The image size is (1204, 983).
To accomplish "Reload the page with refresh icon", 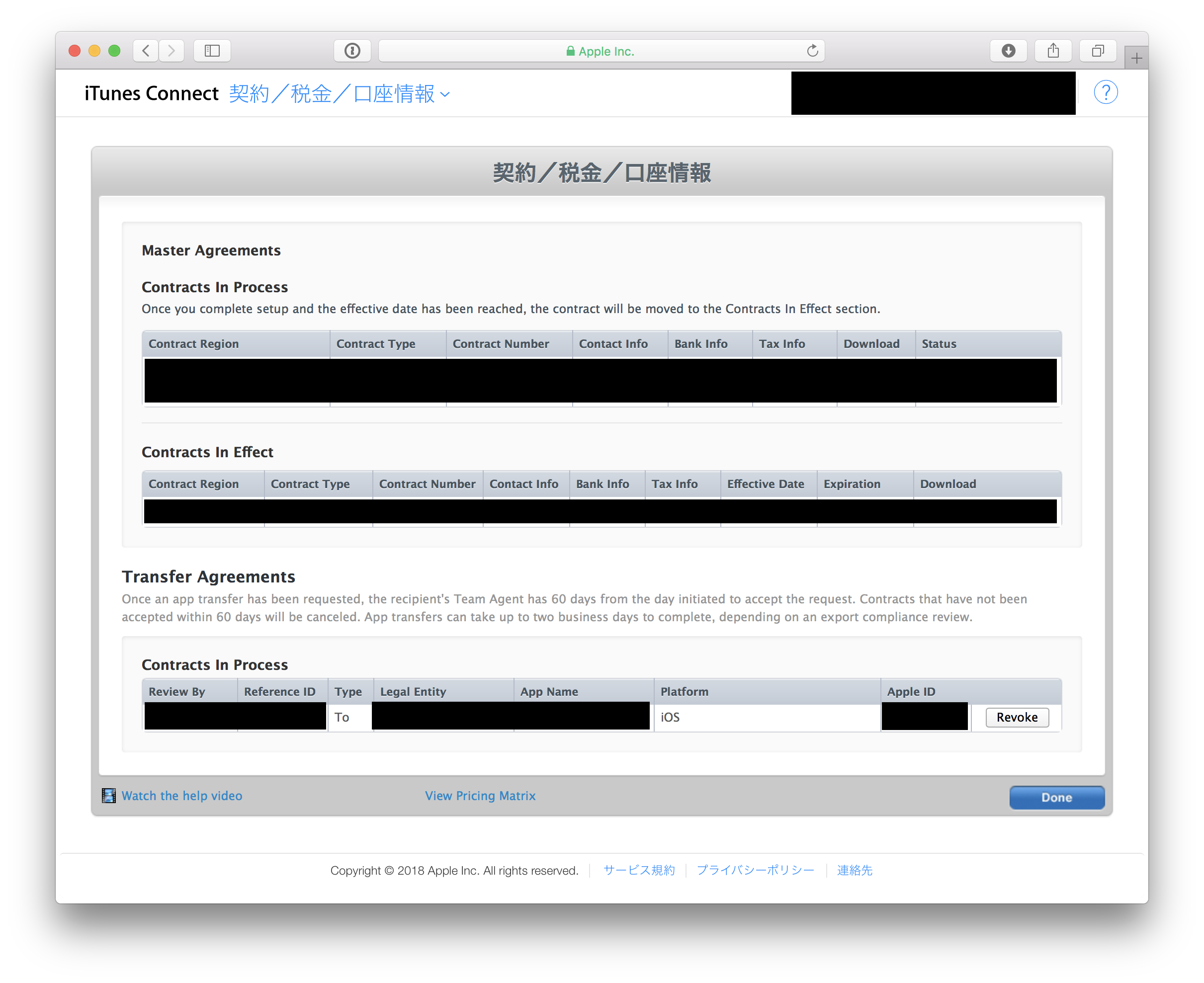I will pos(812,51).
